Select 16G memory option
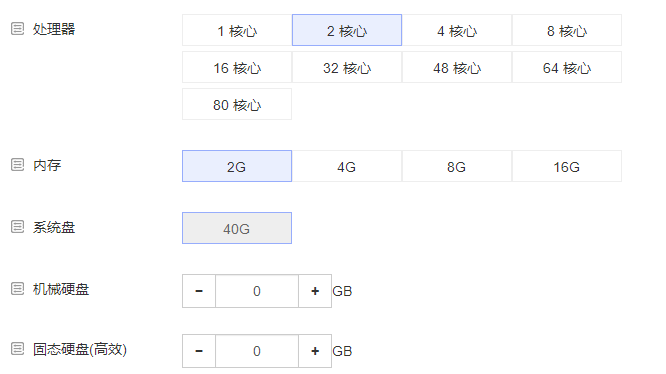 (567, 166)
